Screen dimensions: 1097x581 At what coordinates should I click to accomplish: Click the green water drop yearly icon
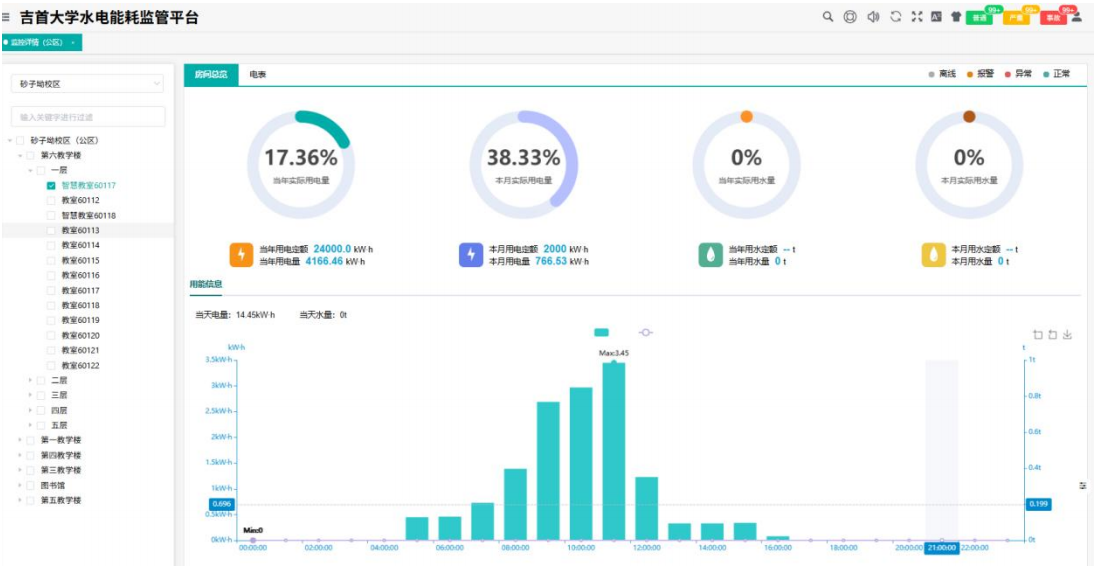click(x=711, y=255)
